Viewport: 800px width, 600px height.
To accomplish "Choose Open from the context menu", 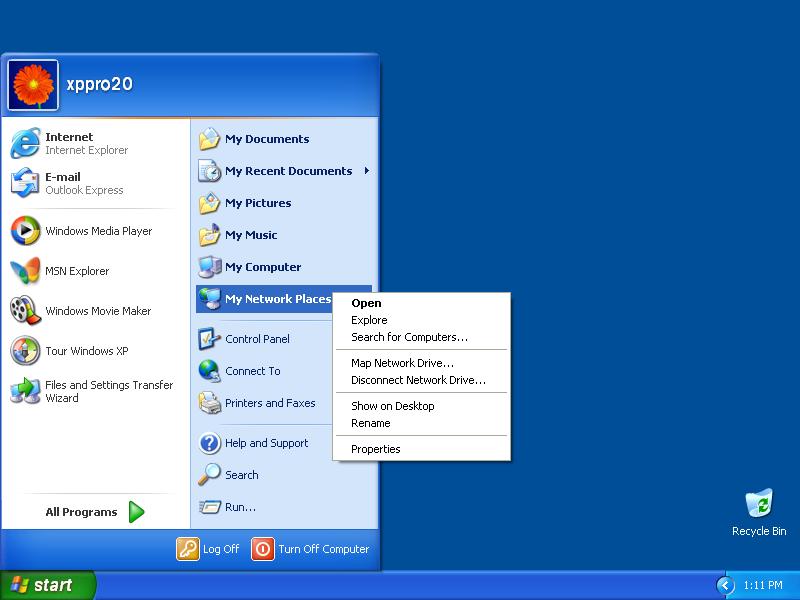I will click(366, 303).
